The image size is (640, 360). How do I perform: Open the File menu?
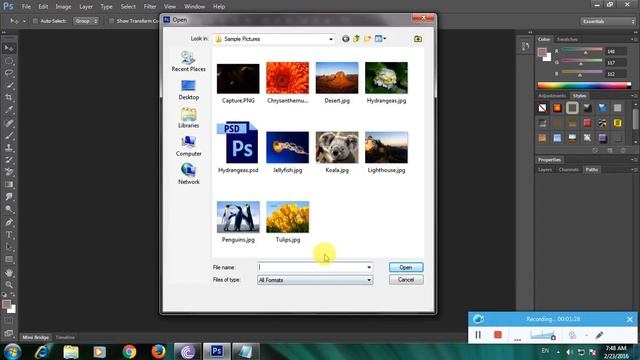tap(26, 7)
